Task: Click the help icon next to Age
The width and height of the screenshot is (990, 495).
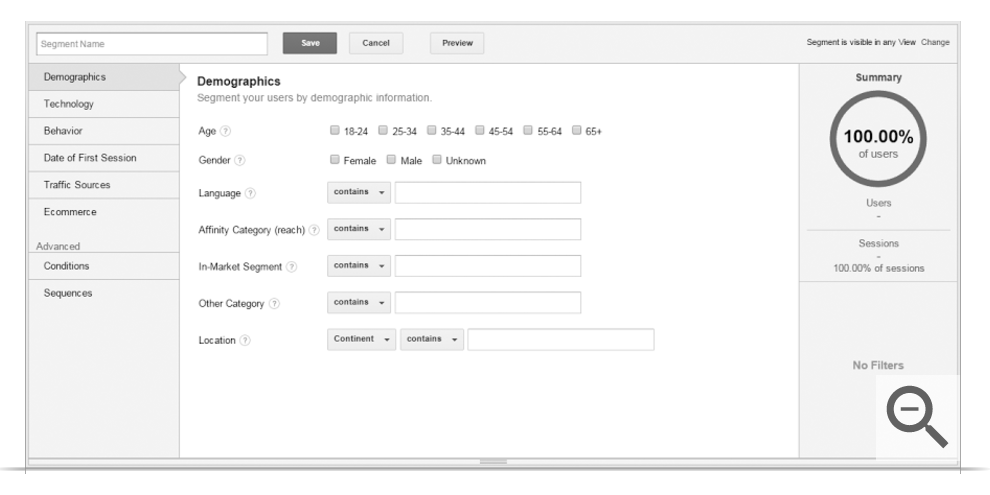Action: 225,131
